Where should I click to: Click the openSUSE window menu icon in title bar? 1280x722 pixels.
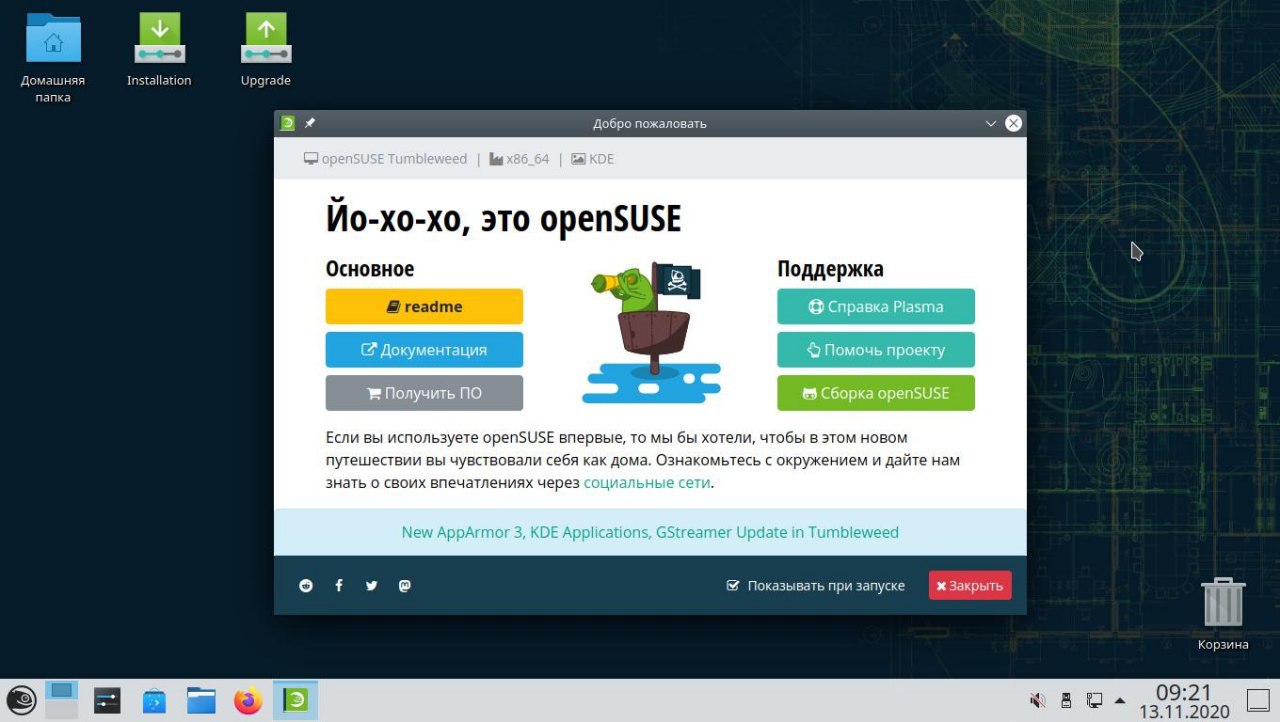(x=288, y=123)
